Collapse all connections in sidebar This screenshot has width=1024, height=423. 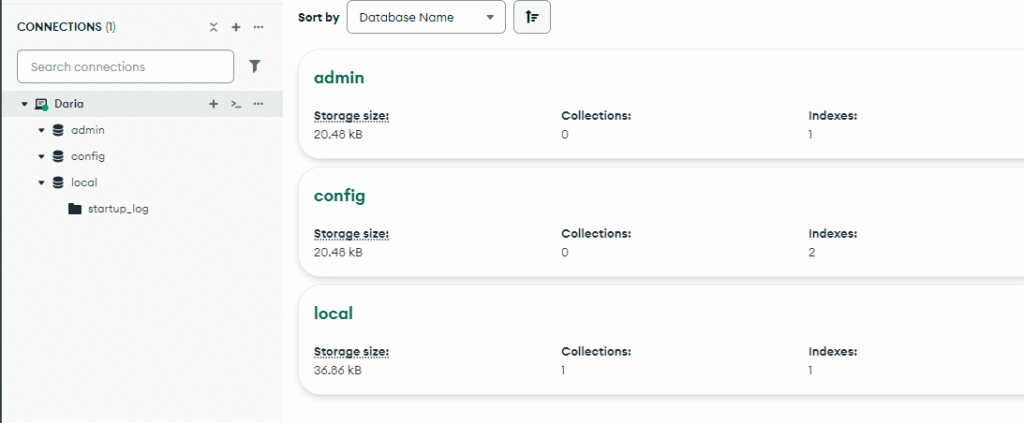tap(213, 27)
